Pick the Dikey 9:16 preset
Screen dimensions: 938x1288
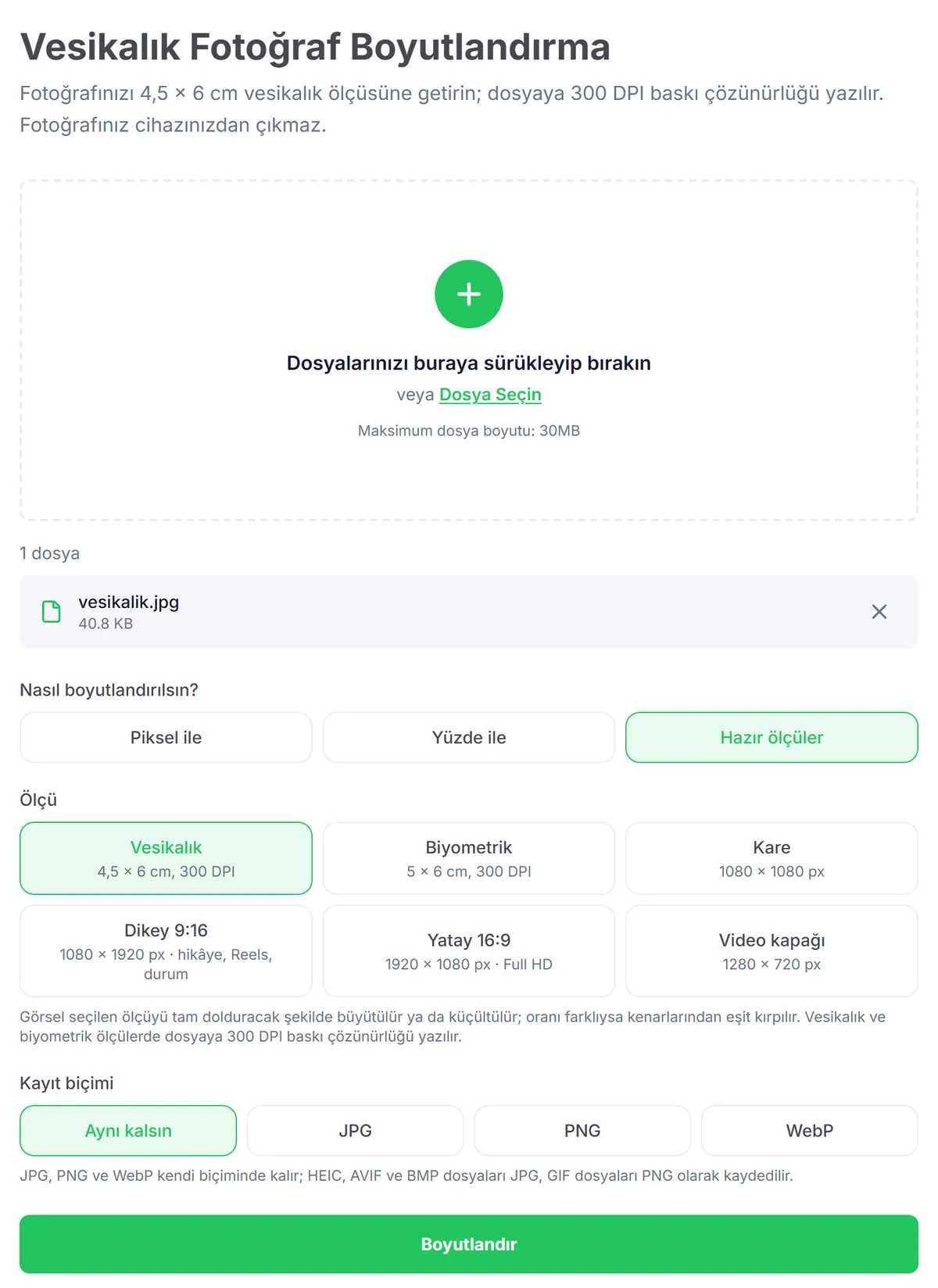click(x=166, y=951)
